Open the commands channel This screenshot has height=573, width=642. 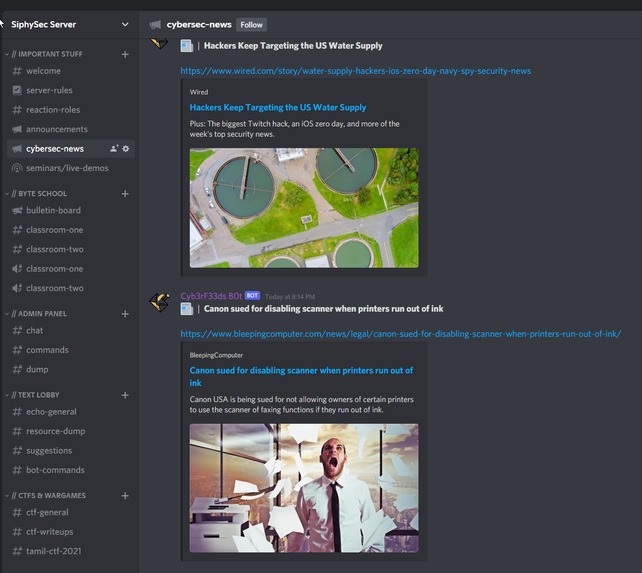(x=70, y=350)
